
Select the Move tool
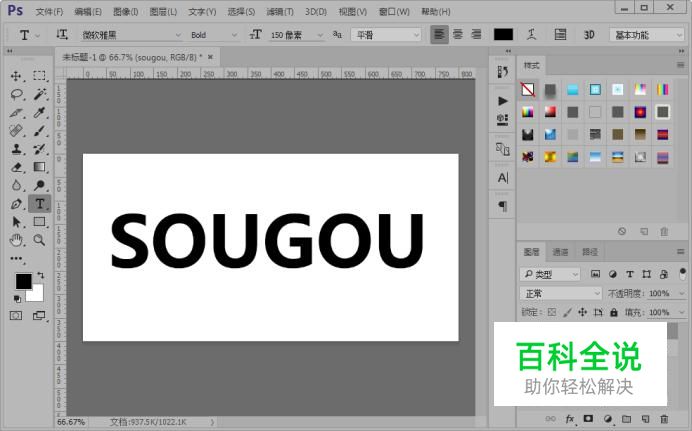[x=16, y=76]
